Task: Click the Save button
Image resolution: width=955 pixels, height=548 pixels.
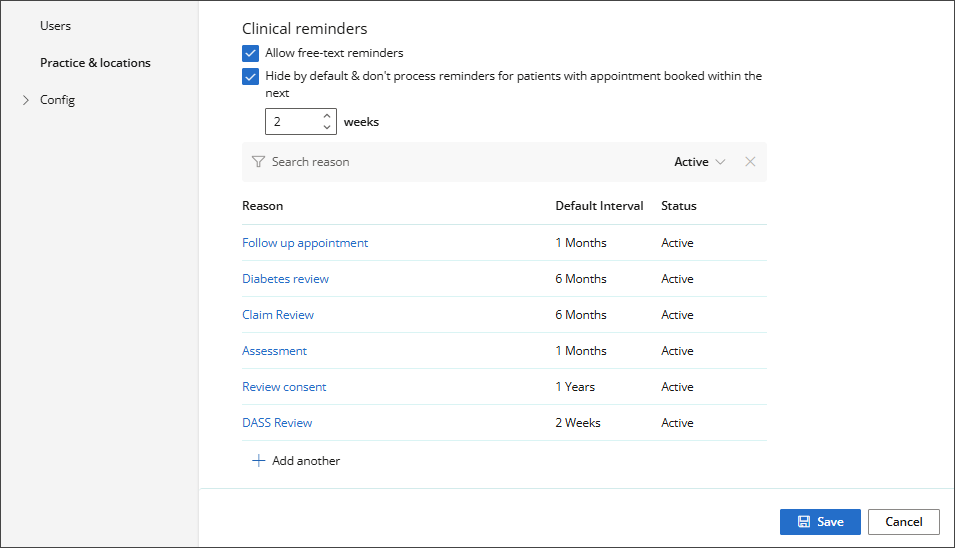Action: tap(820, 522)
